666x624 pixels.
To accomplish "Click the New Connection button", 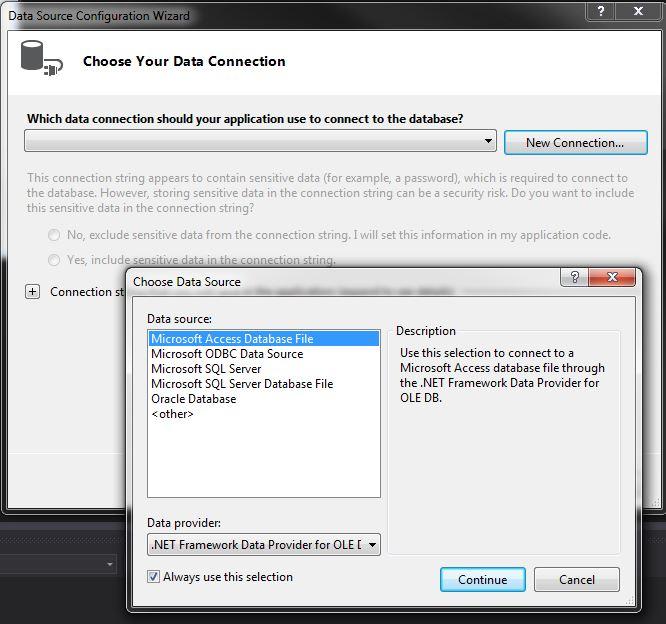I will pyautogui.click(x=575, y=143).
